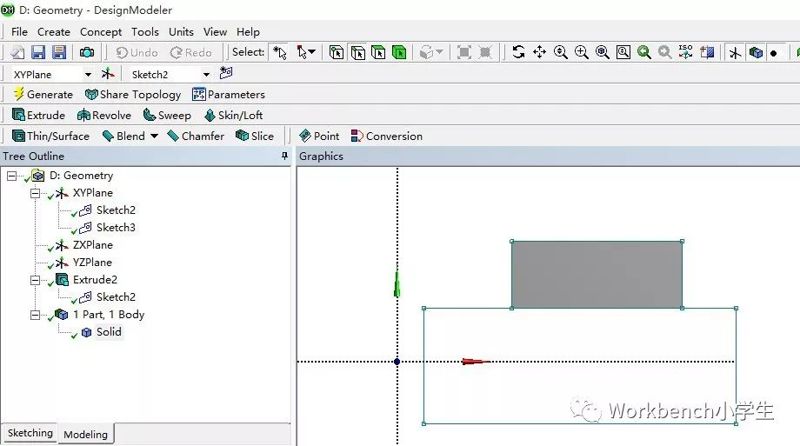This screenshot has height=446, width=800.
Task: Click the New Plane icon
Action: click(108, 74)
